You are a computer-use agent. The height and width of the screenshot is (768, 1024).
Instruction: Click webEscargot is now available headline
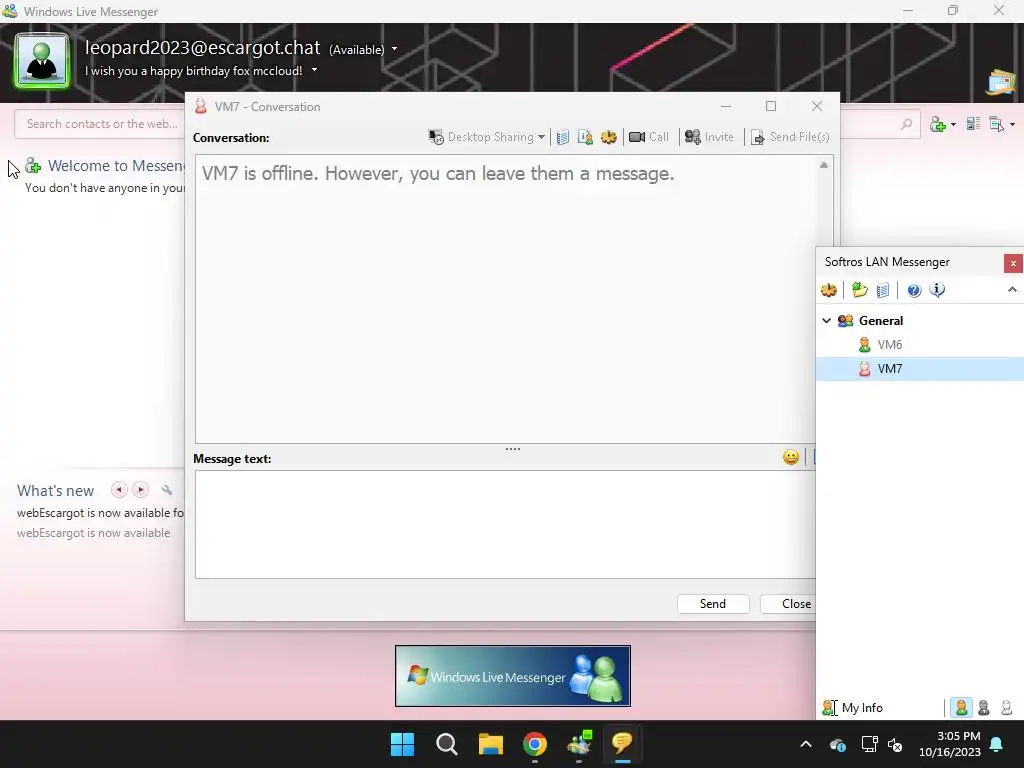[101, 513]
